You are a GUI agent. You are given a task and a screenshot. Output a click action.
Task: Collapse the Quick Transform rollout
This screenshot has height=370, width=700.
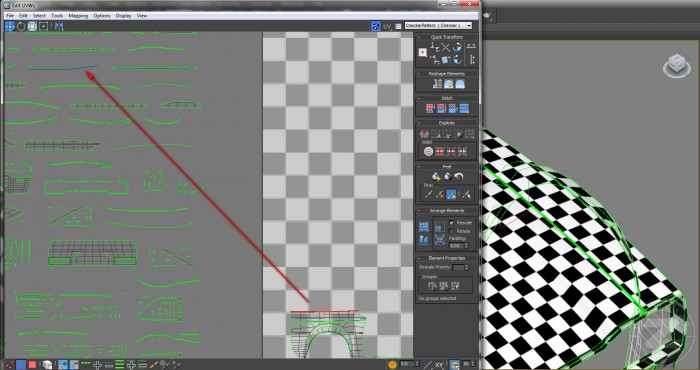coord(419,37)
